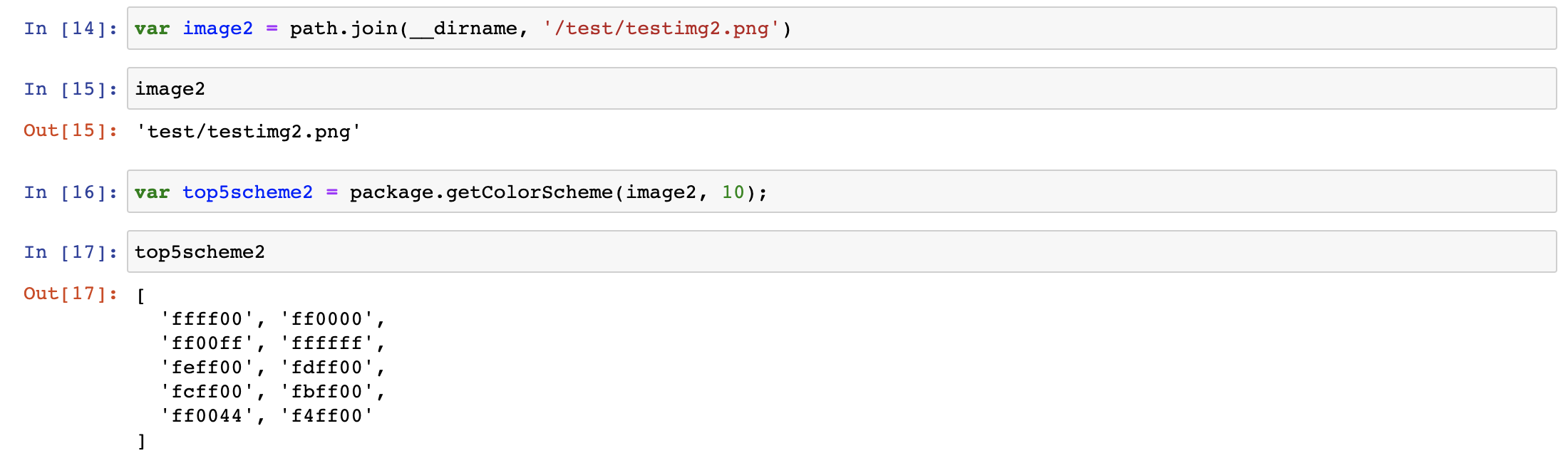Click the In [14] code cell input

[x=842, y=28]
